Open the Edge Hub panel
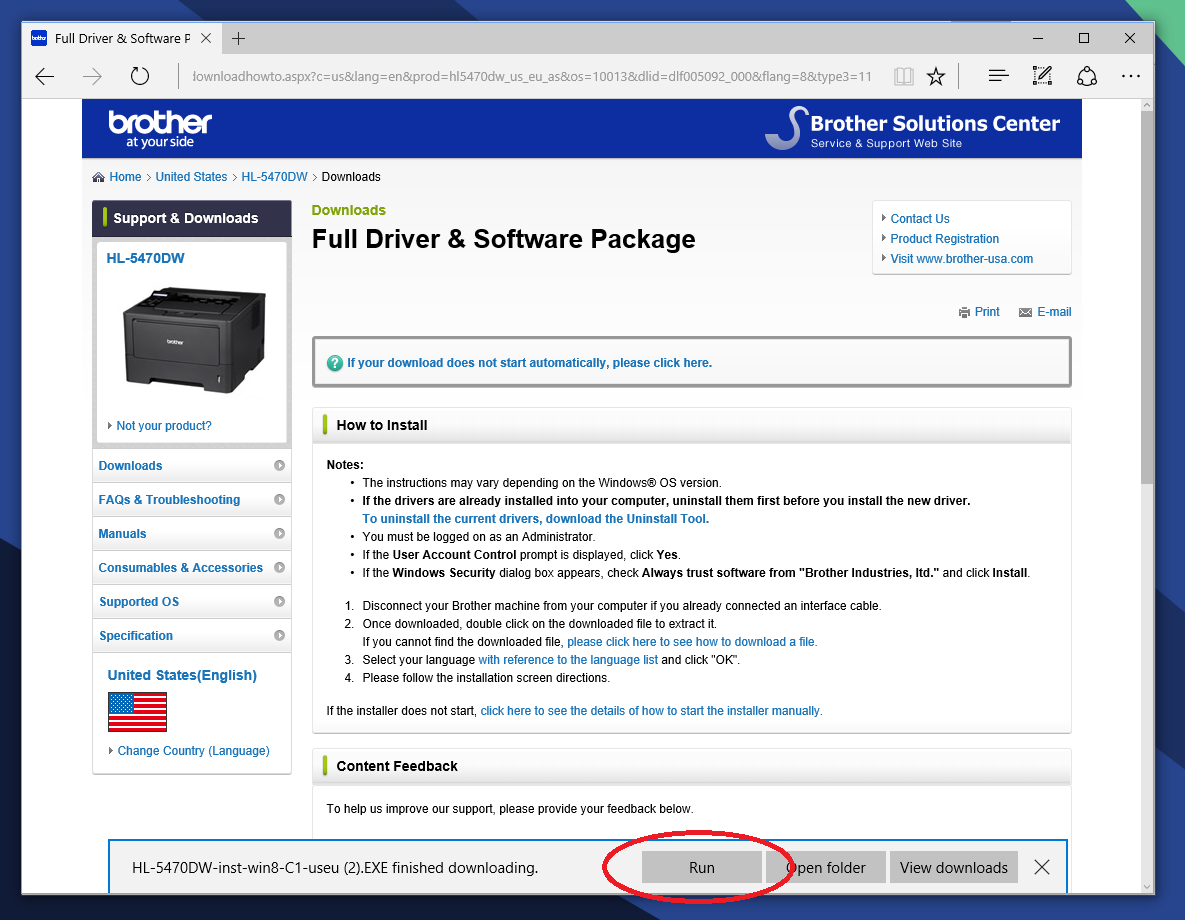Screen dimensions: 1185x920 pyautogui.click(x=998, y=76)
